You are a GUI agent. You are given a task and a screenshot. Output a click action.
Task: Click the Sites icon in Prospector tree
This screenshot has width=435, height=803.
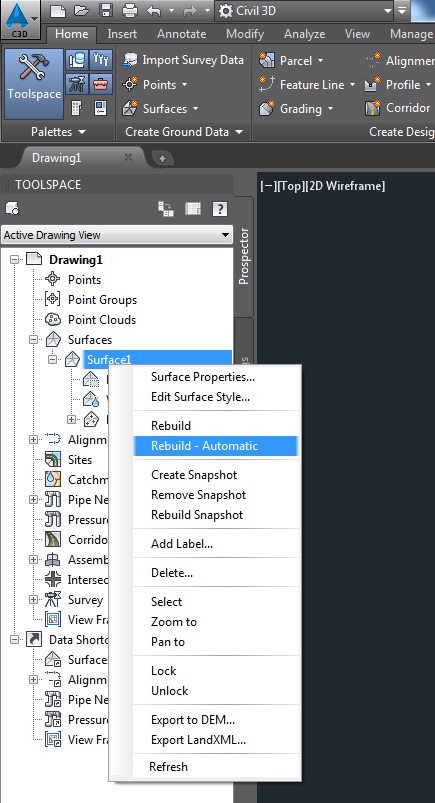click(53, 459)
